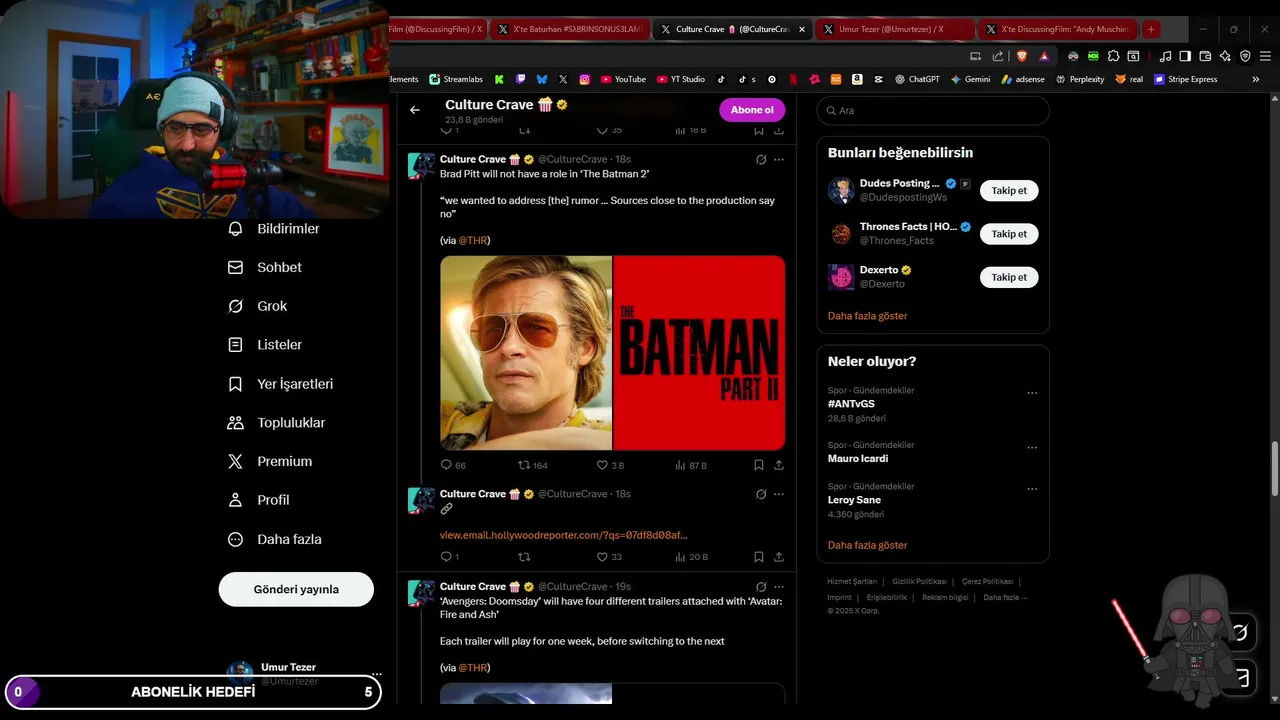
Task: Reply to the hollywoodreporter link tweet
Action: (x=447, y=557)
